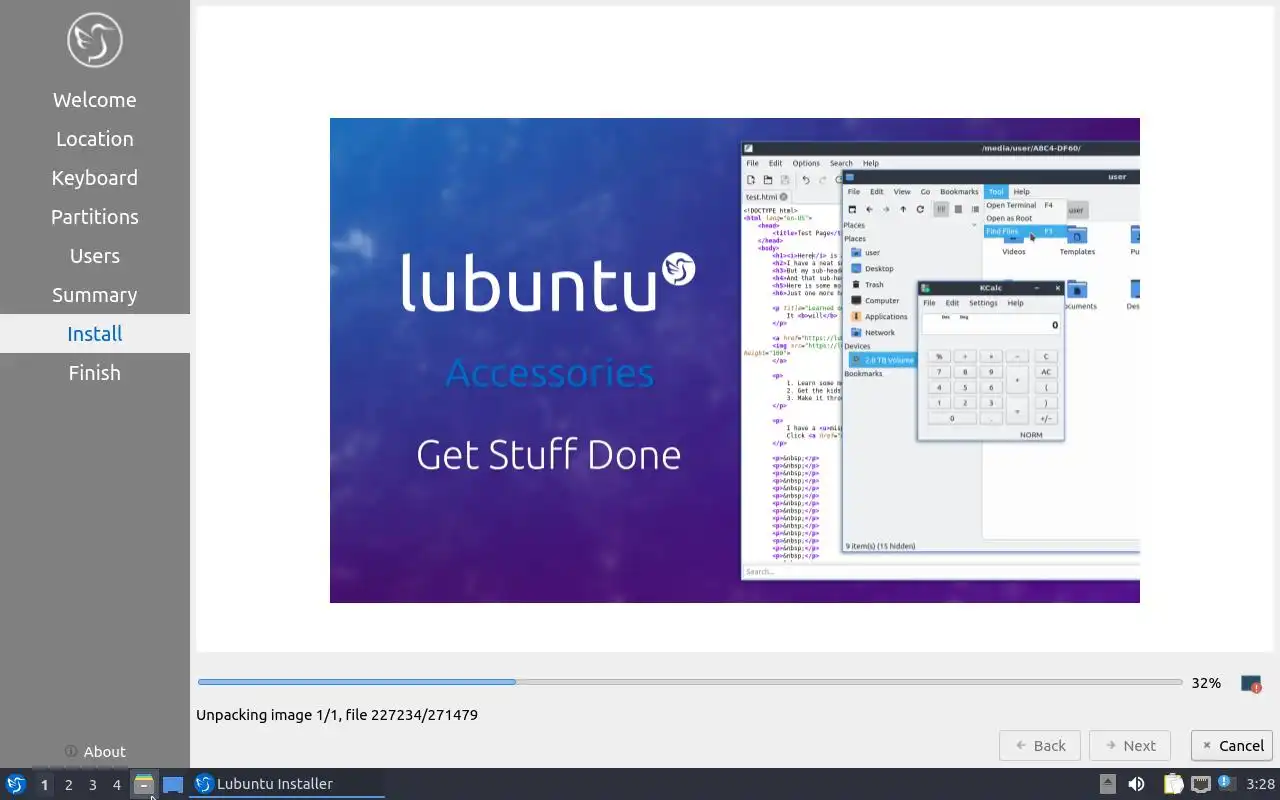
Task: Switch to virtual desktop 4
Action: 116,785
